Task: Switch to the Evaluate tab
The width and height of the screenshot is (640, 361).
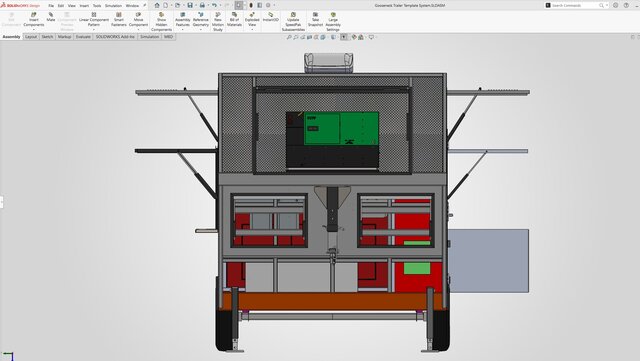Action: point(83,37)
